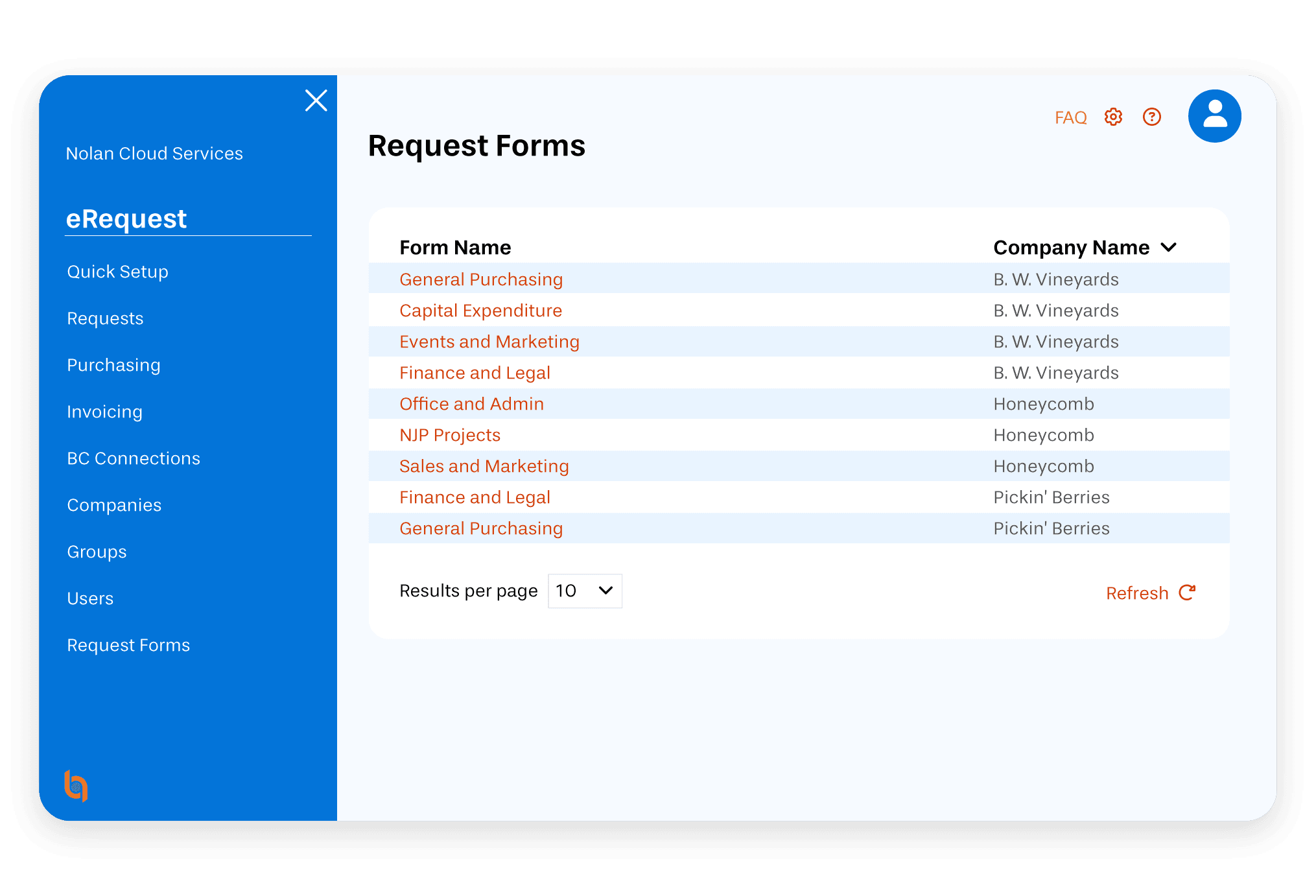This screenshot has width=1316, height=896.
Task: Select Request Forms in the sidebar
Action: (128, 645)
